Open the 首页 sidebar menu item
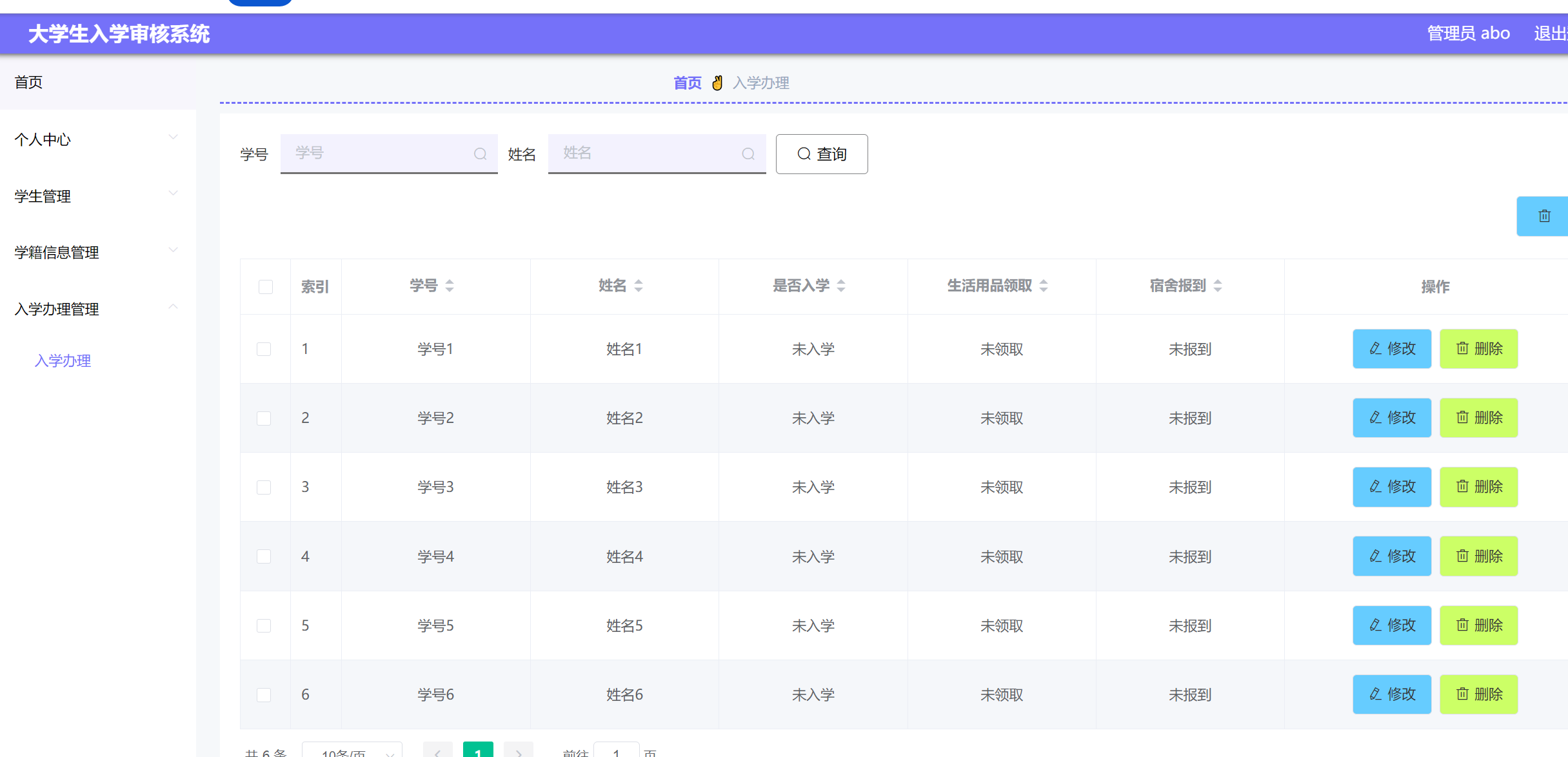This screenshot has width=1568, height=757. click(28, 83)
